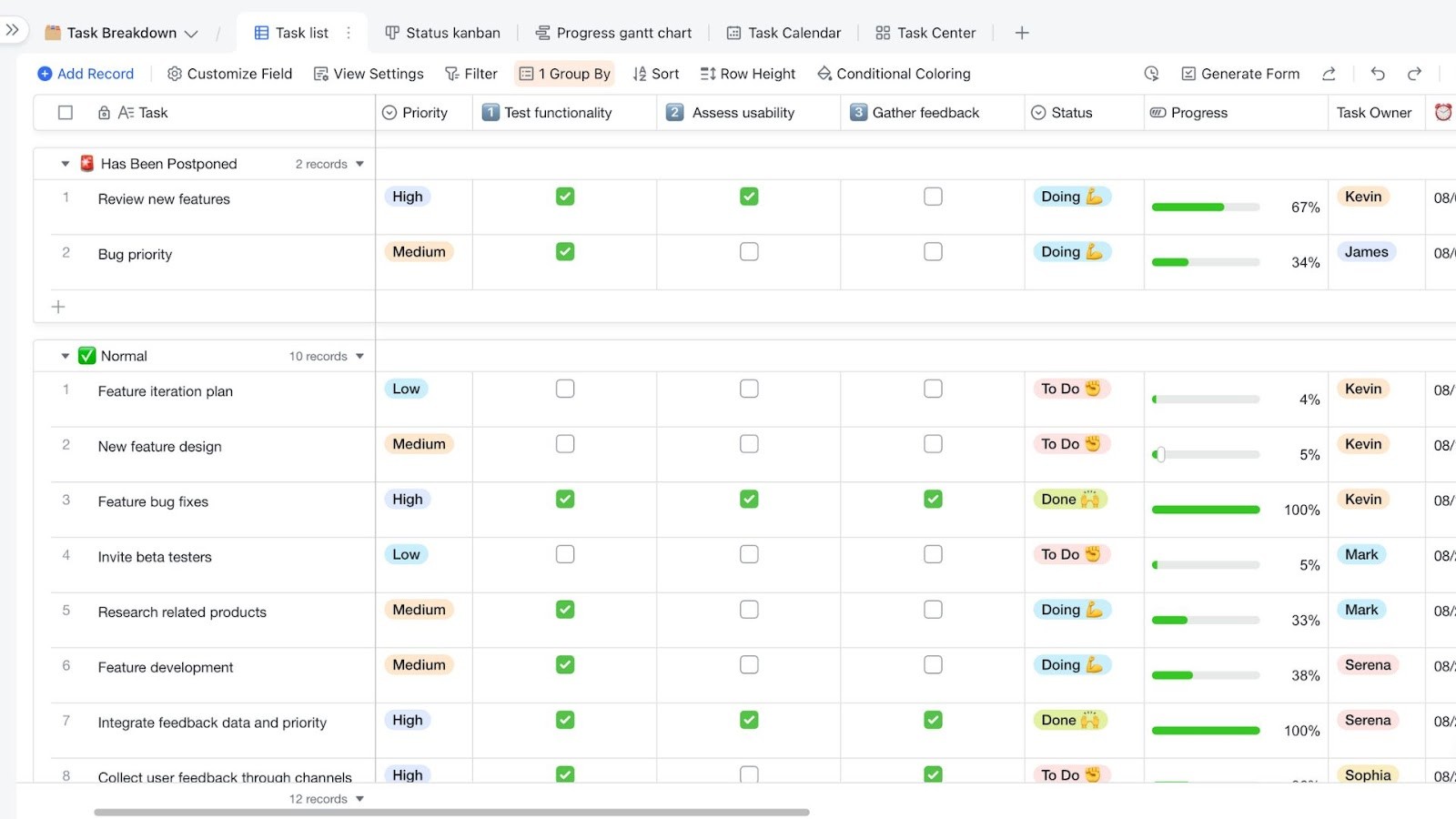This screenshot has height=819, width=1456.
Task: Open the Share icon near Generate Form
Action: point(1329,74)
